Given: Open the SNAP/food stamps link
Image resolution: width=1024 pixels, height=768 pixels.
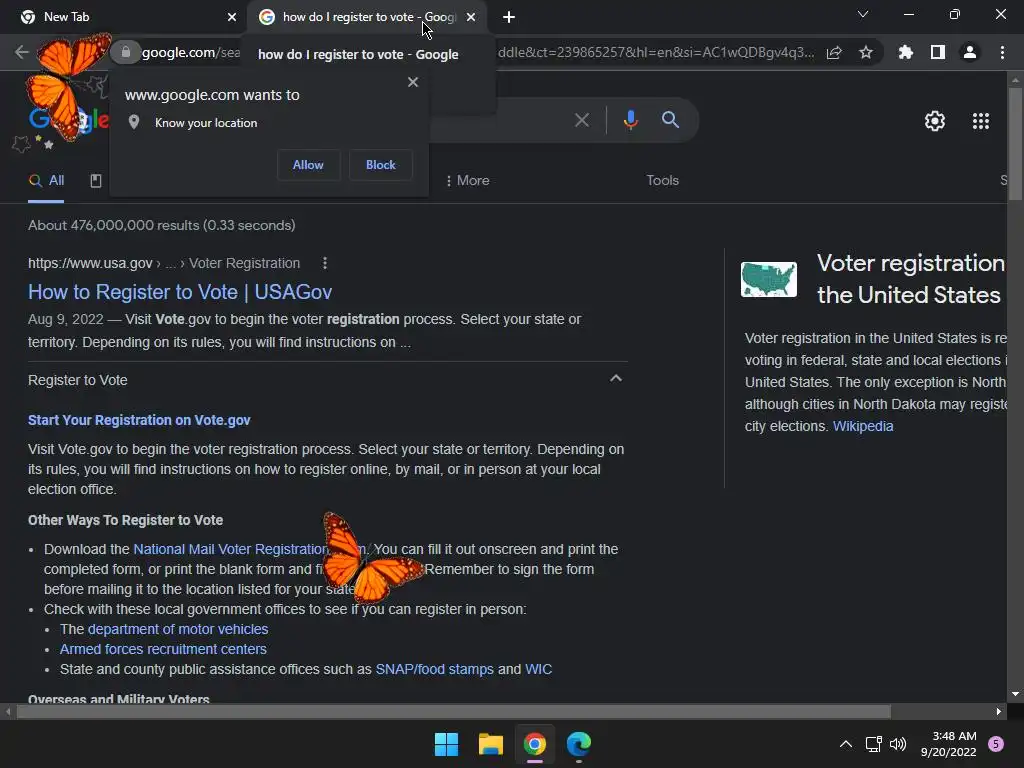Looking at the screenshot, I should 434,669.
